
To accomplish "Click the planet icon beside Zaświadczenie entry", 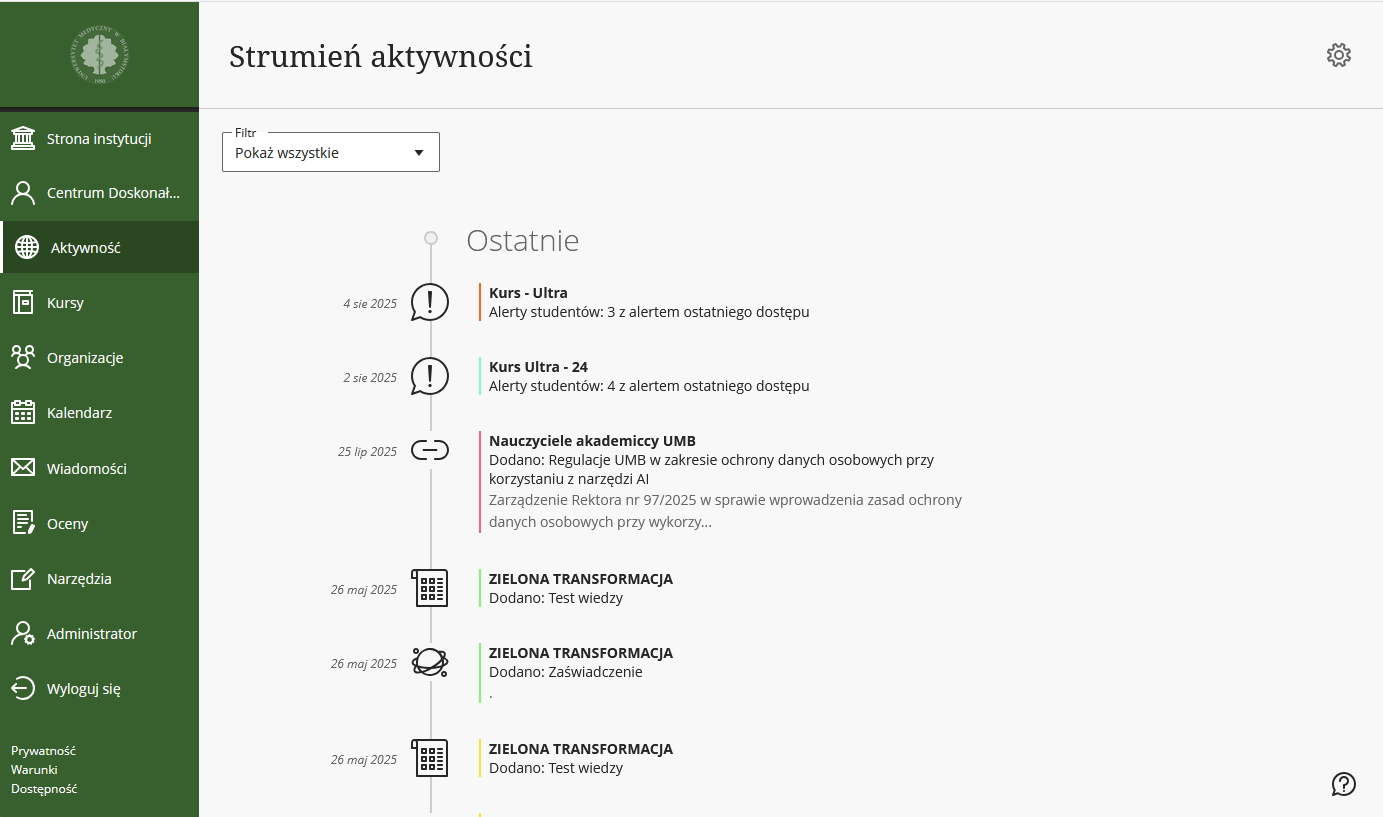I will pyautogui.click(x=430, y=662).
